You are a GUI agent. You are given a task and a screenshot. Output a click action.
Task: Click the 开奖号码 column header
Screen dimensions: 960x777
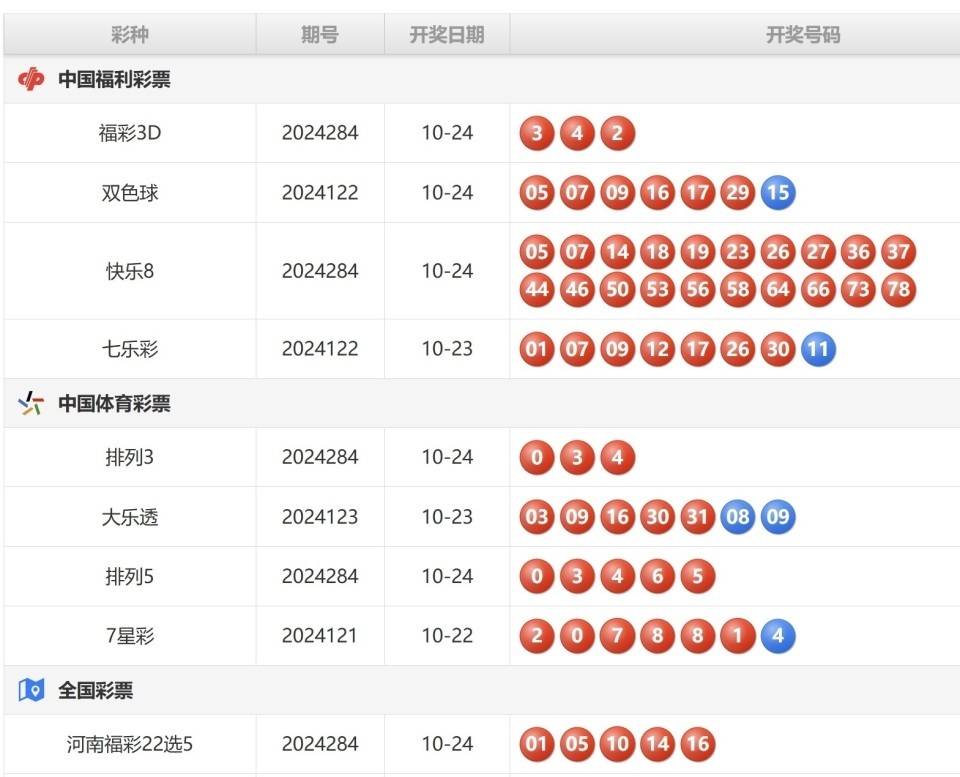click(803, 34)
